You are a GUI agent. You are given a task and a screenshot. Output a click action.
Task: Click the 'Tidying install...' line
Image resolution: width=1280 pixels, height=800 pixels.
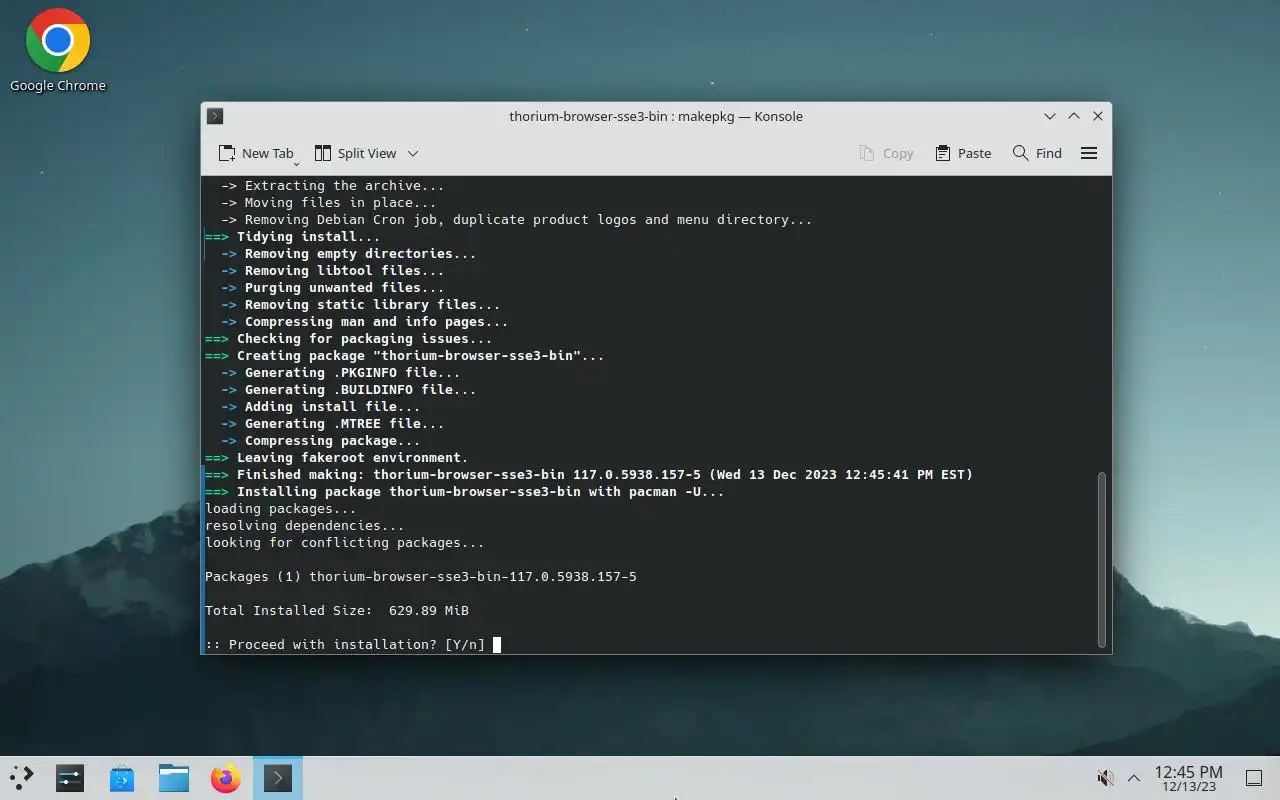pyautogui.click(x=293, y=236)
